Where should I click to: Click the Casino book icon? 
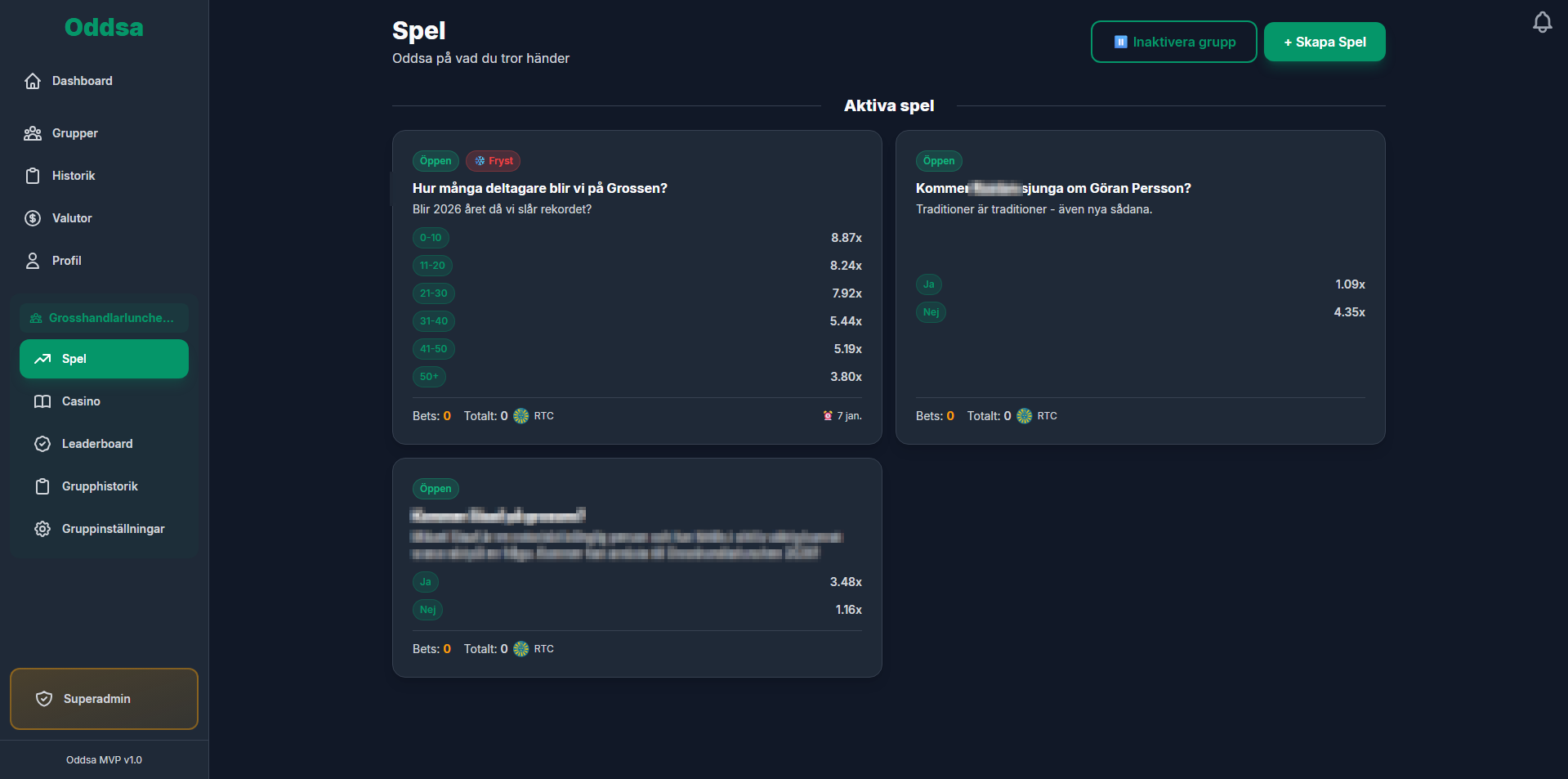[42, 401]
